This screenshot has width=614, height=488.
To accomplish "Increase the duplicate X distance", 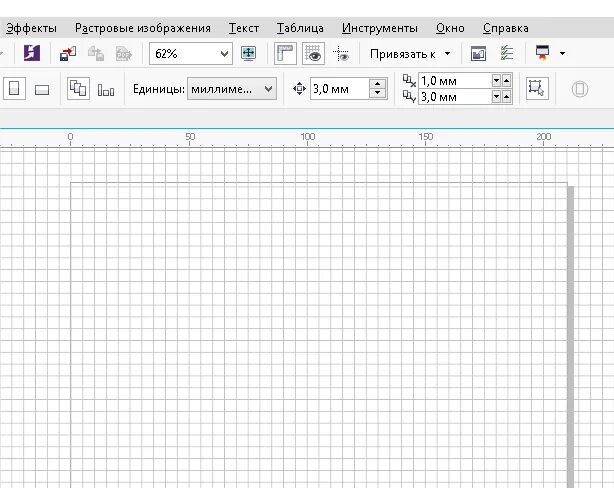I will [x=507, y=81].
